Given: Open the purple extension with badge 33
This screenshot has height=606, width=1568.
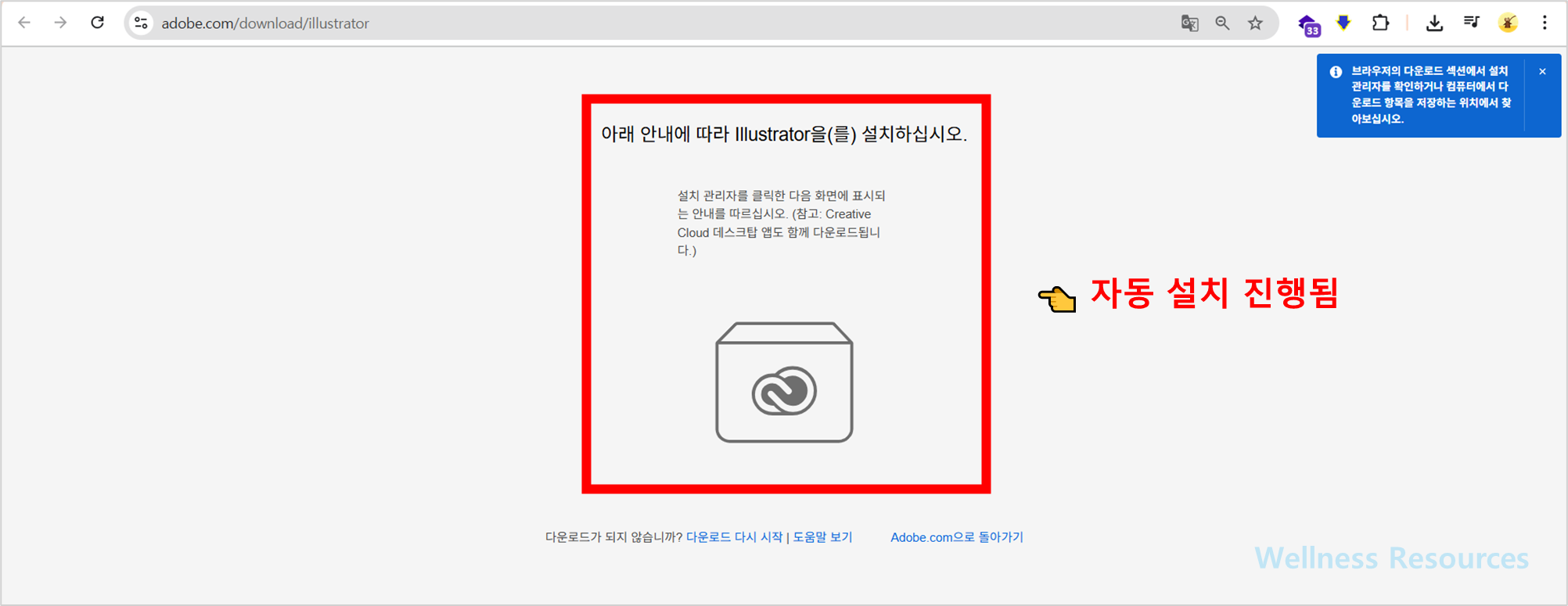Looking at the screenshot, I should point(1309,25).
